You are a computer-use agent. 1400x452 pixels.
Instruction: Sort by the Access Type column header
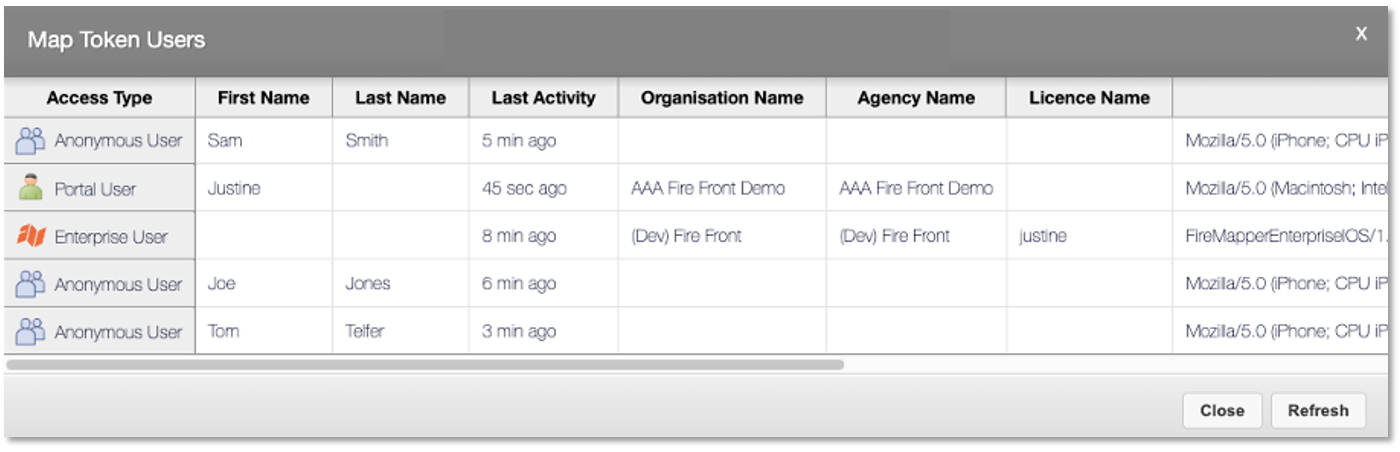coord(99,98)
